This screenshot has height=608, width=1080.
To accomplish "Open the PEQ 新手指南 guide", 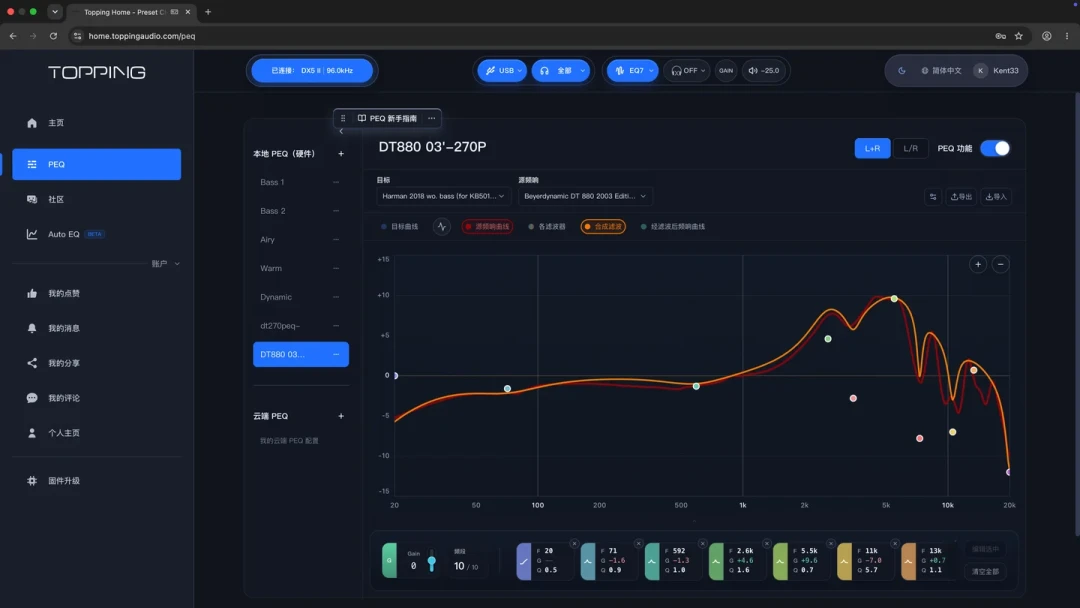I will tap(387, 118).
